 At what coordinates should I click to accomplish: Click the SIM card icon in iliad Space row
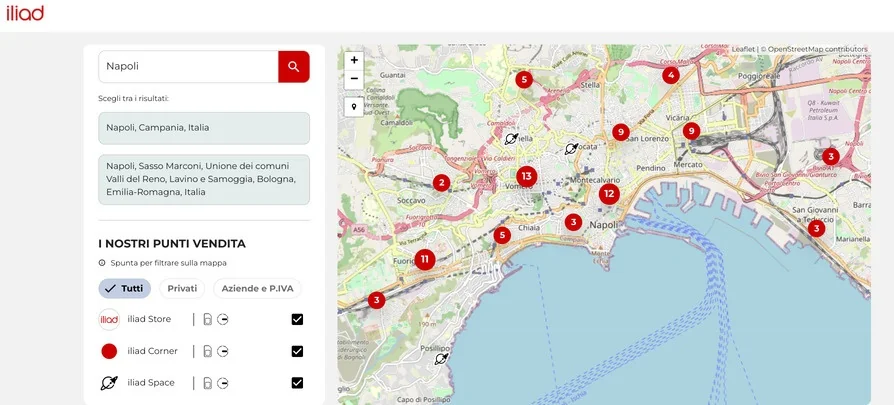[208, 383]
